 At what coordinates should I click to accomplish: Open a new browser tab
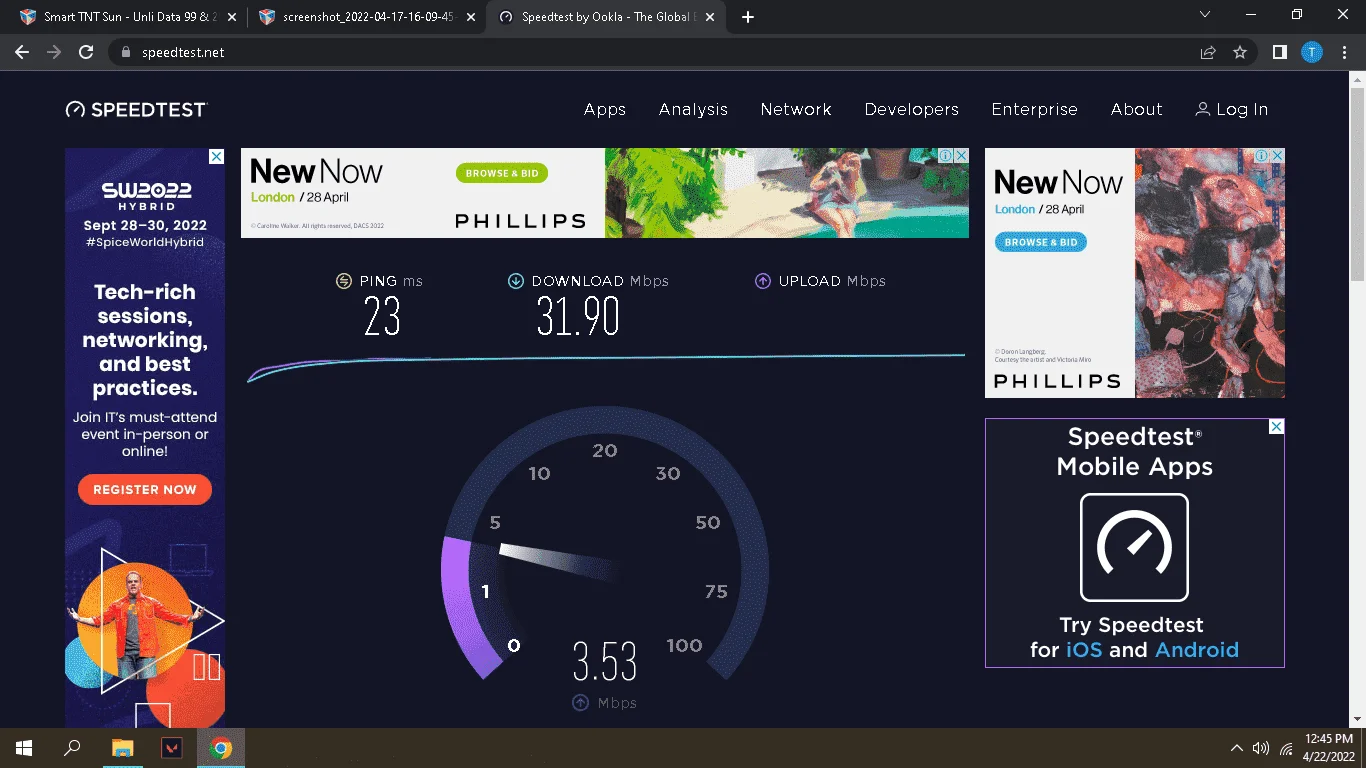748,17
